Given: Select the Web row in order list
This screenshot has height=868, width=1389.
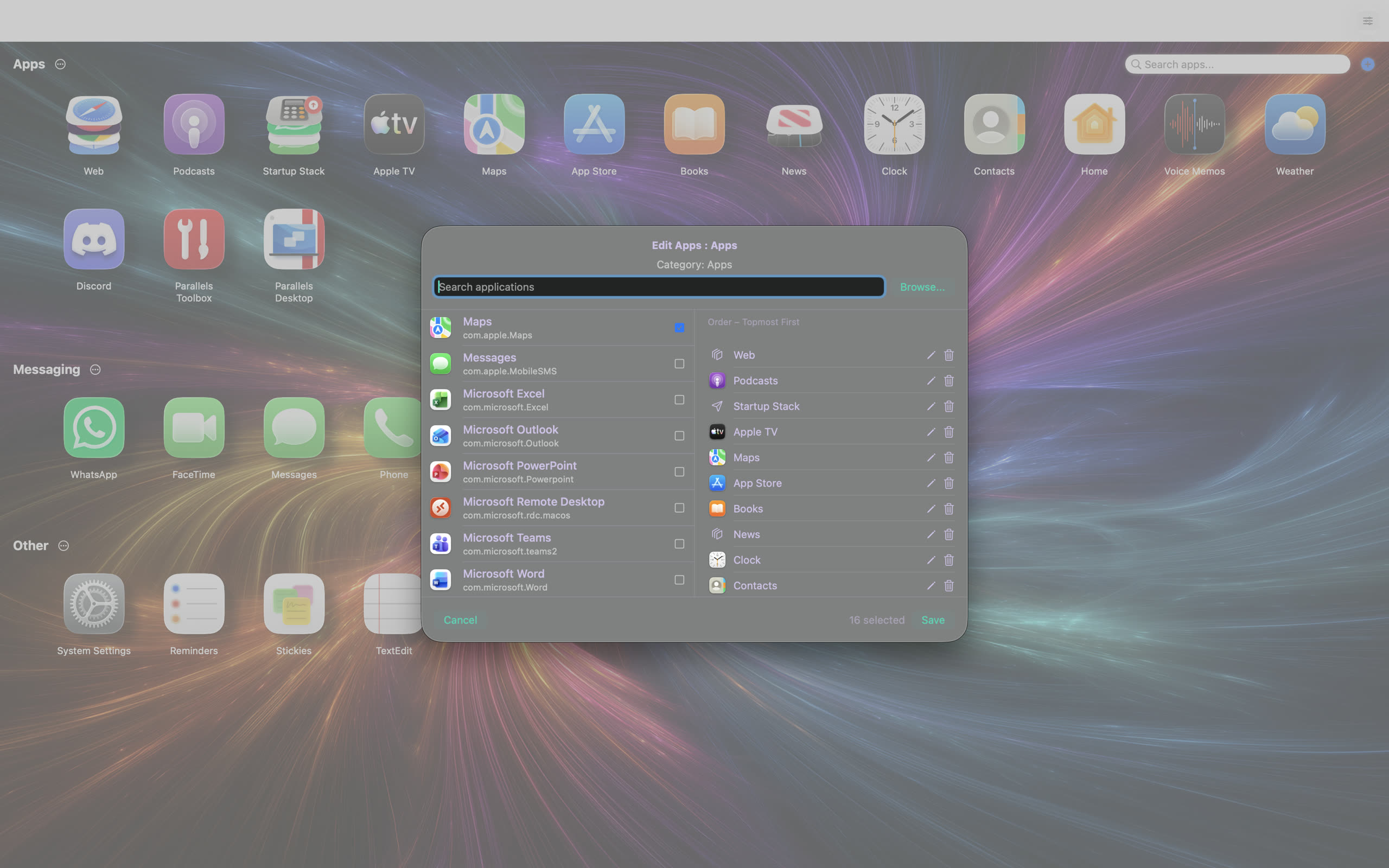Looking at the screenshot, I should 831,355.
